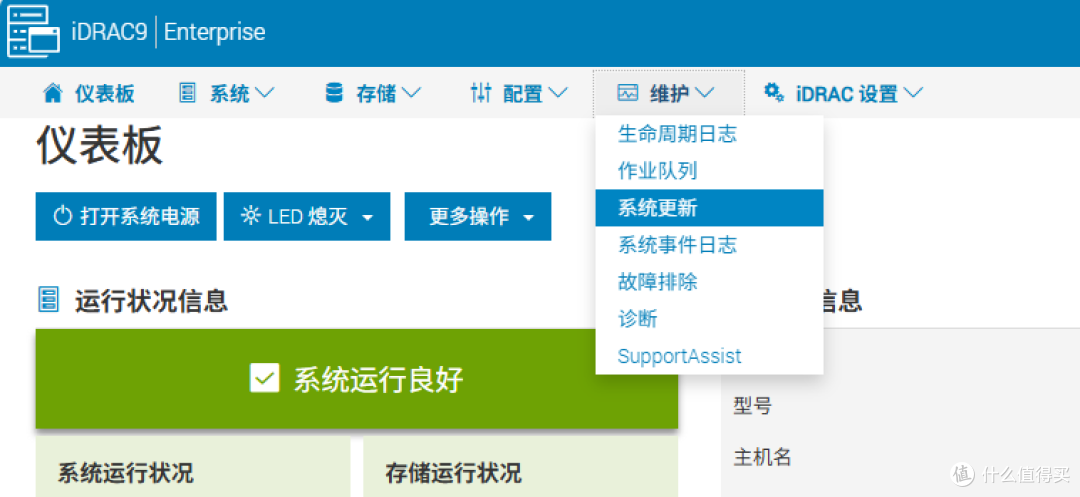Open the 存储运行状况 card
The width and height of the screenshot is (1080, 497).
pyautogui.click(x=521, y=467)
